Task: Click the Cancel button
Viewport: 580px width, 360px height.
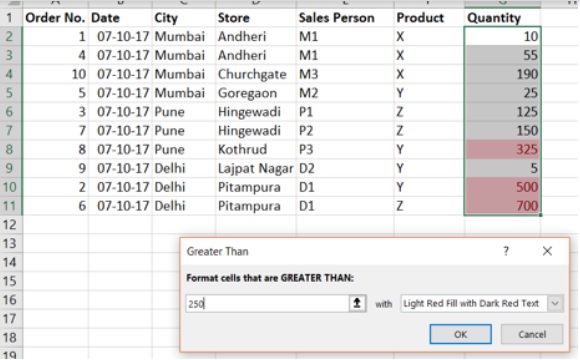Action: 532,334
